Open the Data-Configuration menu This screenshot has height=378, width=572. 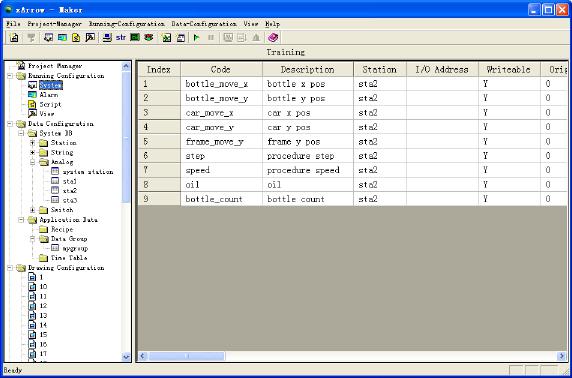[x=204, y=24]
